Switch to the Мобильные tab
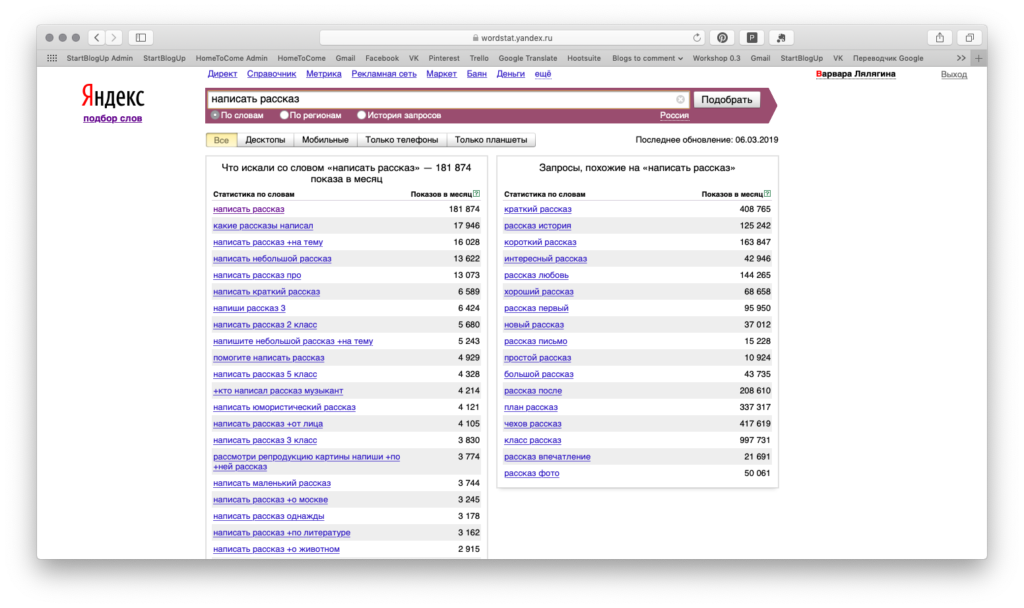The image size is (1024, 608). (x=325, y=140)
